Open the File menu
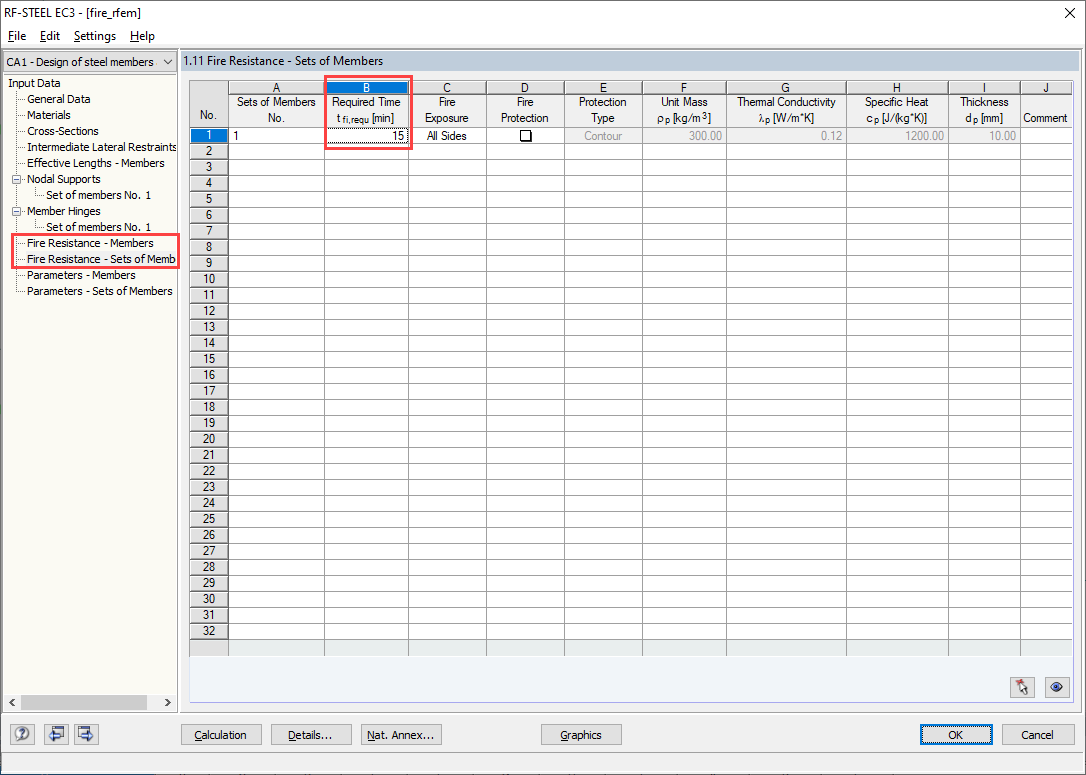 16,35
